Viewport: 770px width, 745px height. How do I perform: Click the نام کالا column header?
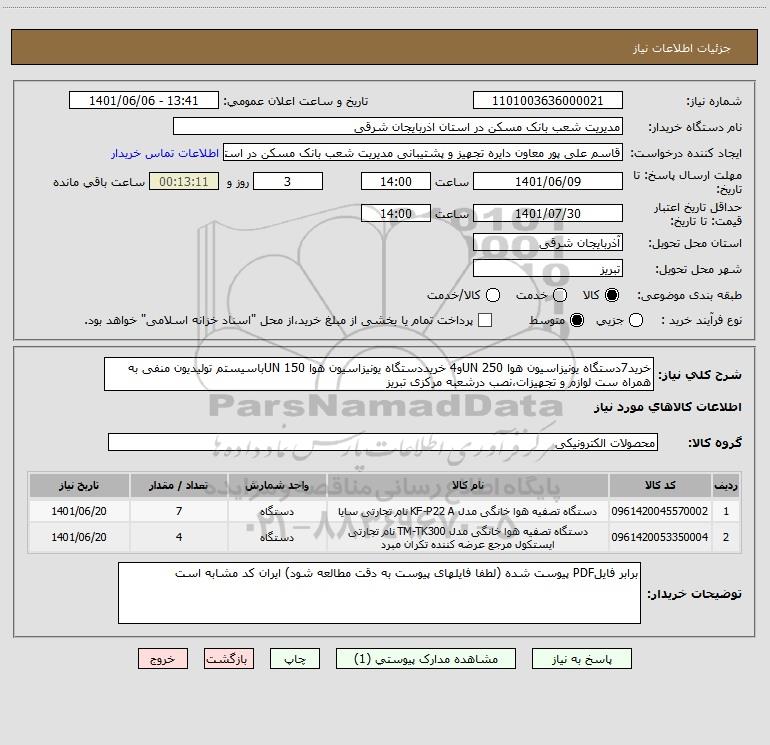point(468,485)
